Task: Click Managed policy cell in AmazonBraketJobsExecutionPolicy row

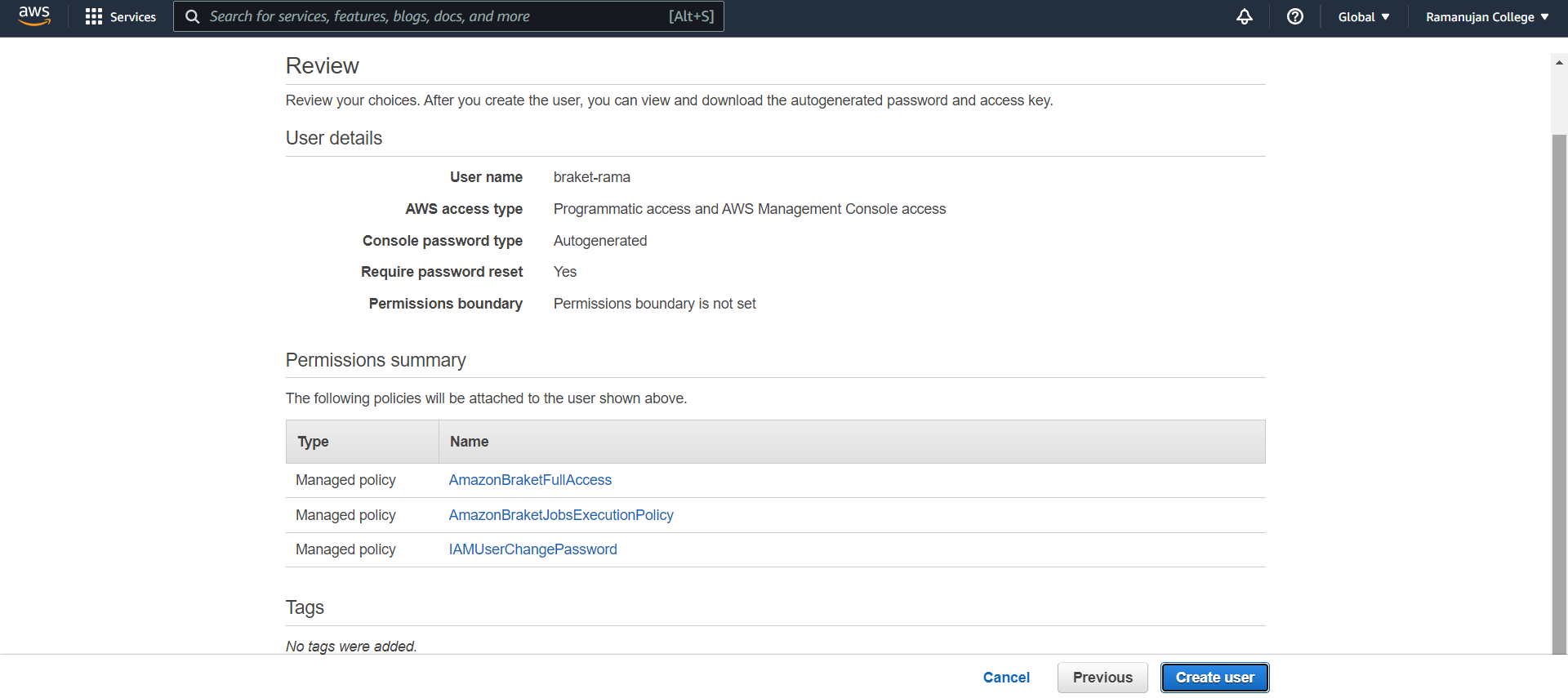Action: click(x=345, y=515)
